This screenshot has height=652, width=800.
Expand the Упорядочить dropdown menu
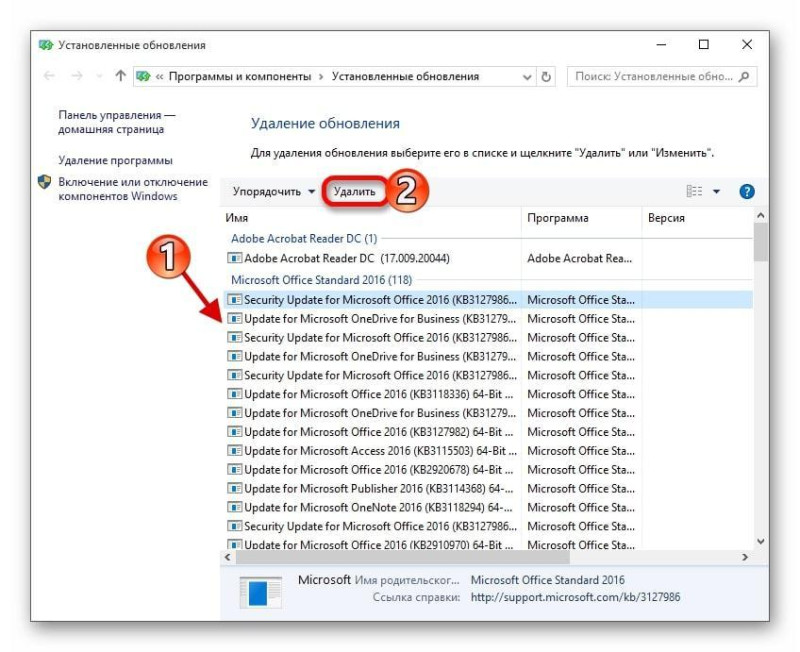[274, 192]
